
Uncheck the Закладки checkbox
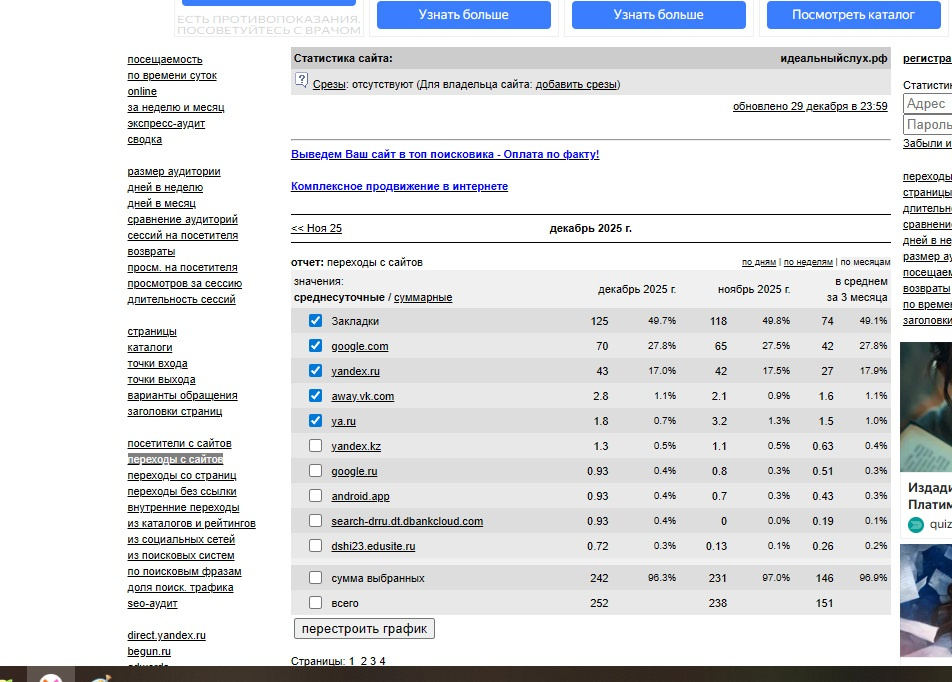[x=315, y=321]
